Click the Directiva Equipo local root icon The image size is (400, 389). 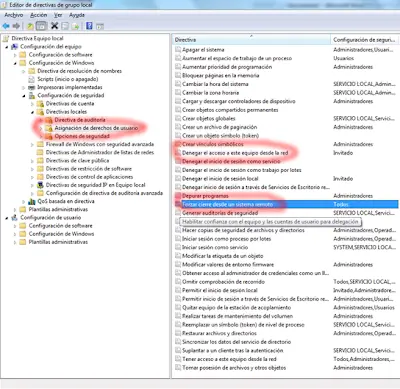6,38
